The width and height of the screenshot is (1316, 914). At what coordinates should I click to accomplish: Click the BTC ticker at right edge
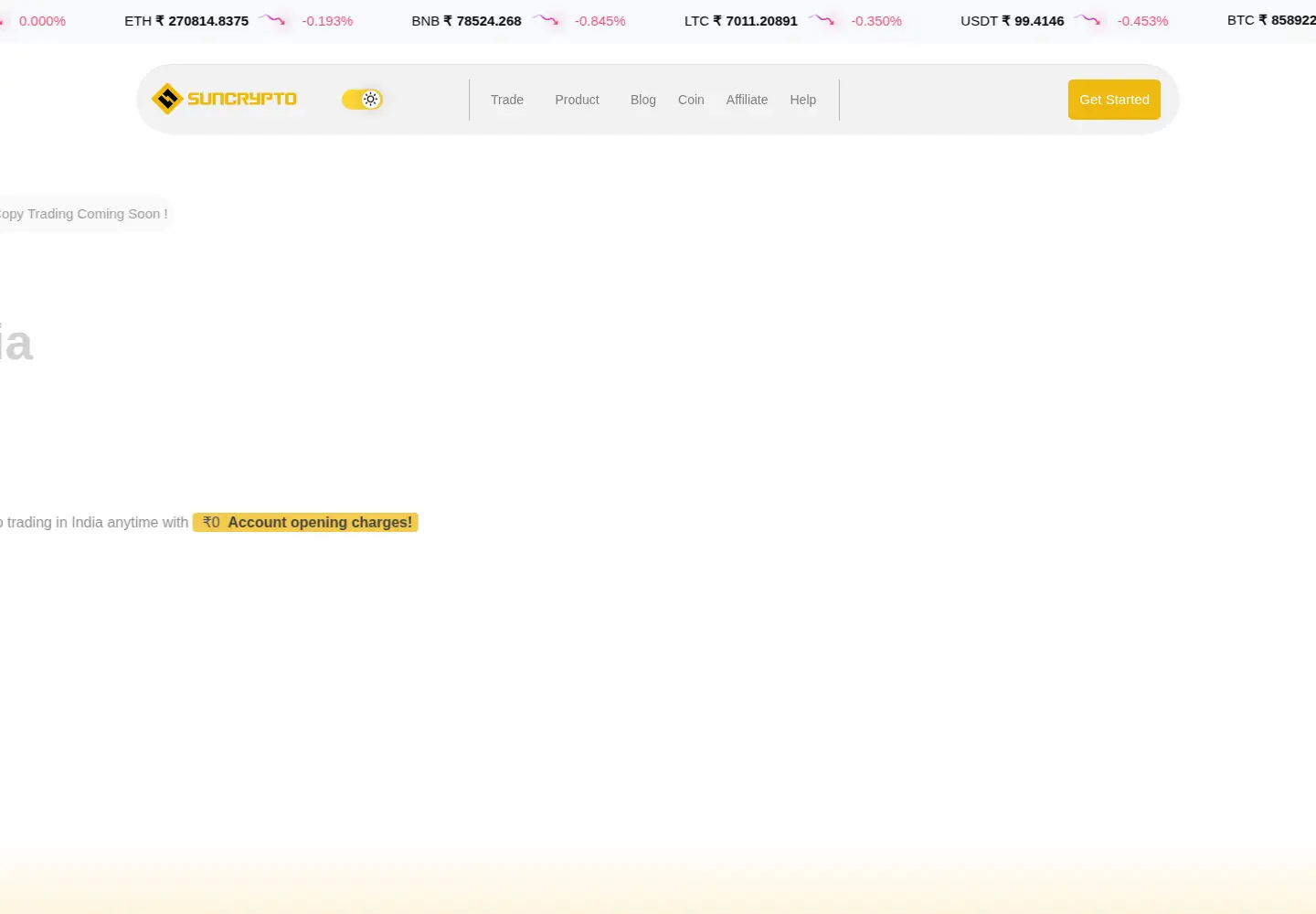1271,20
